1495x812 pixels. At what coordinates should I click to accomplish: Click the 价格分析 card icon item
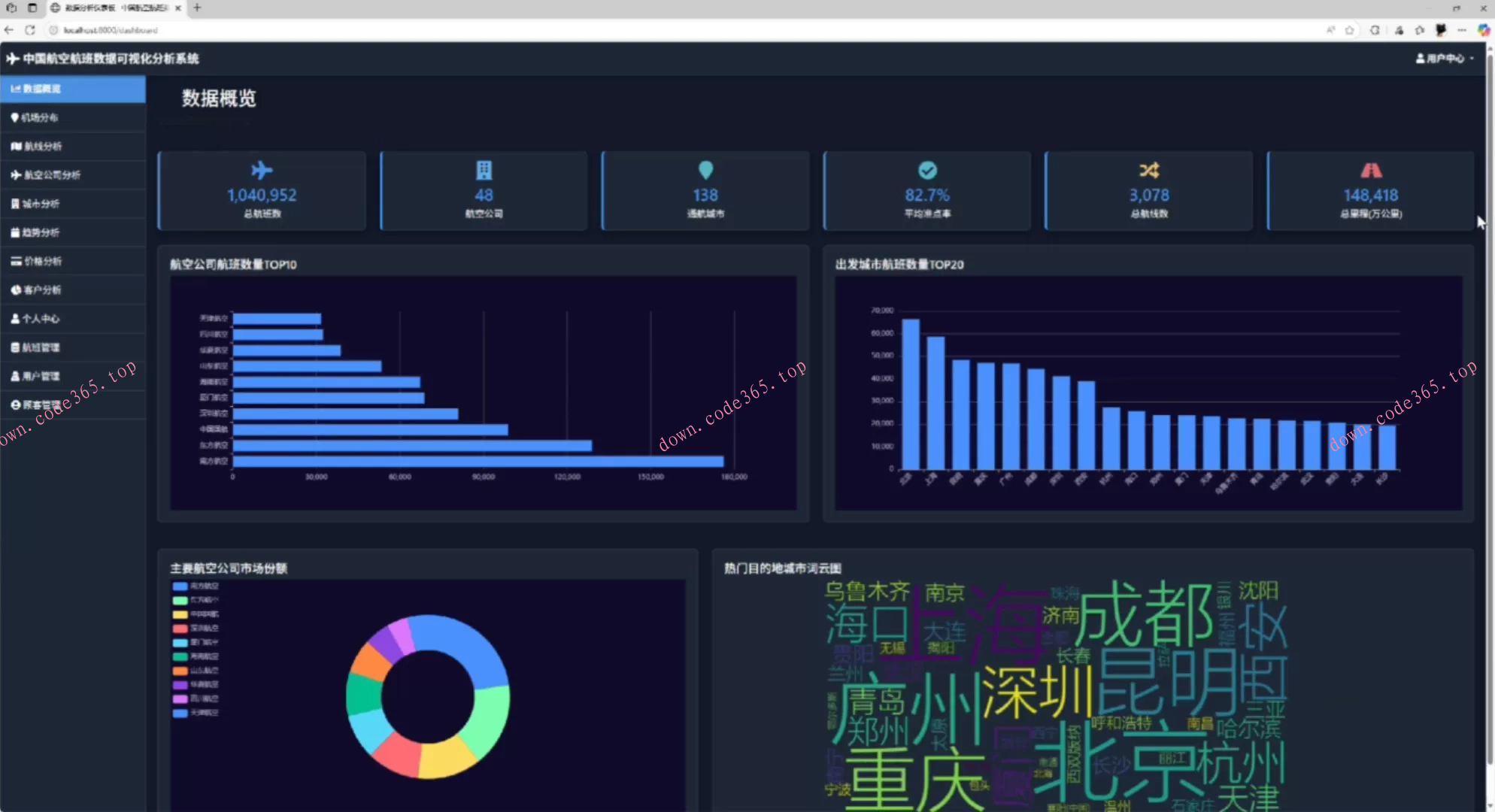[x=41, y=261]
